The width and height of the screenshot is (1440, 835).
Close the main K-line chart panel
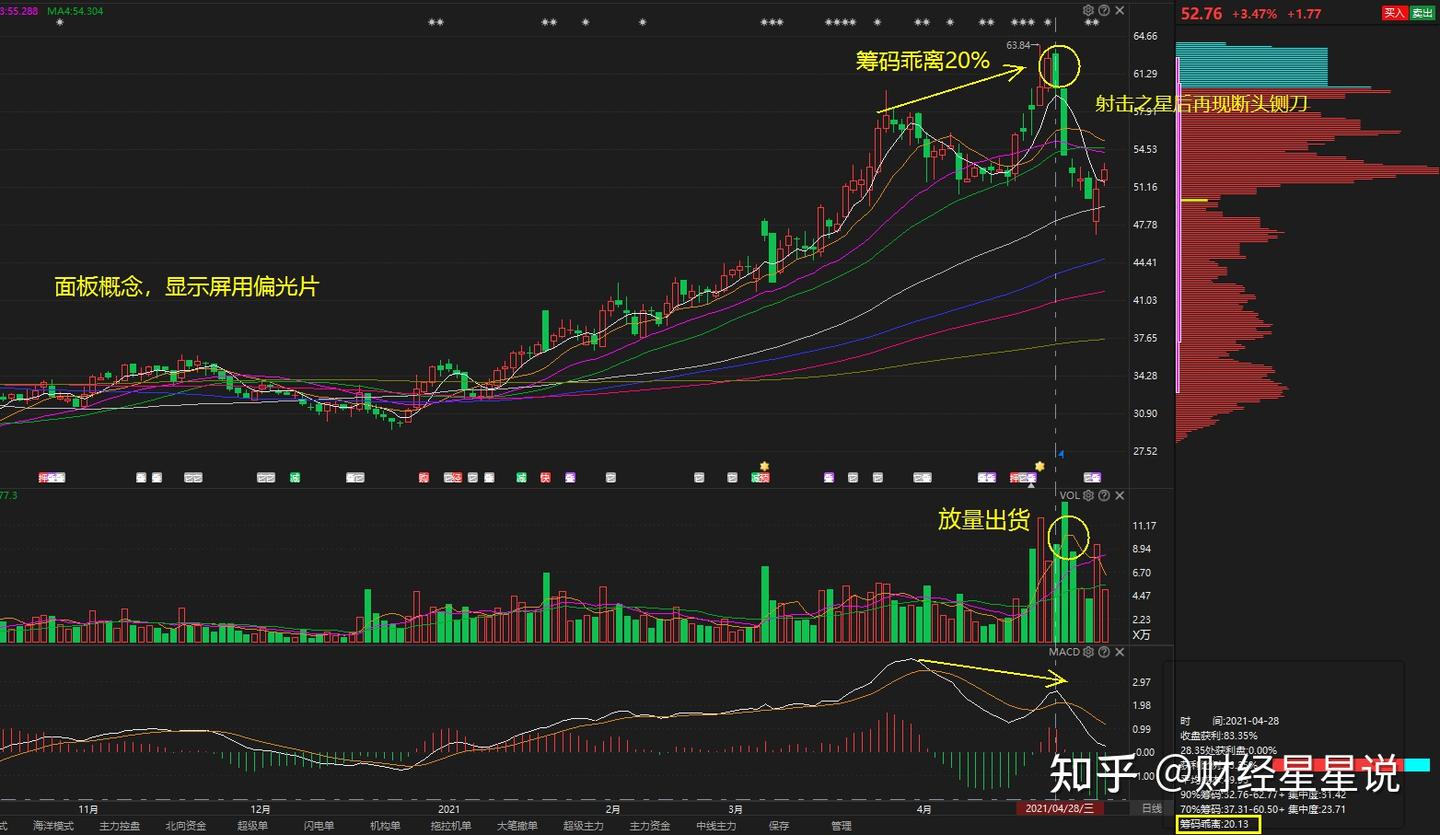[x=1120, y=11]
